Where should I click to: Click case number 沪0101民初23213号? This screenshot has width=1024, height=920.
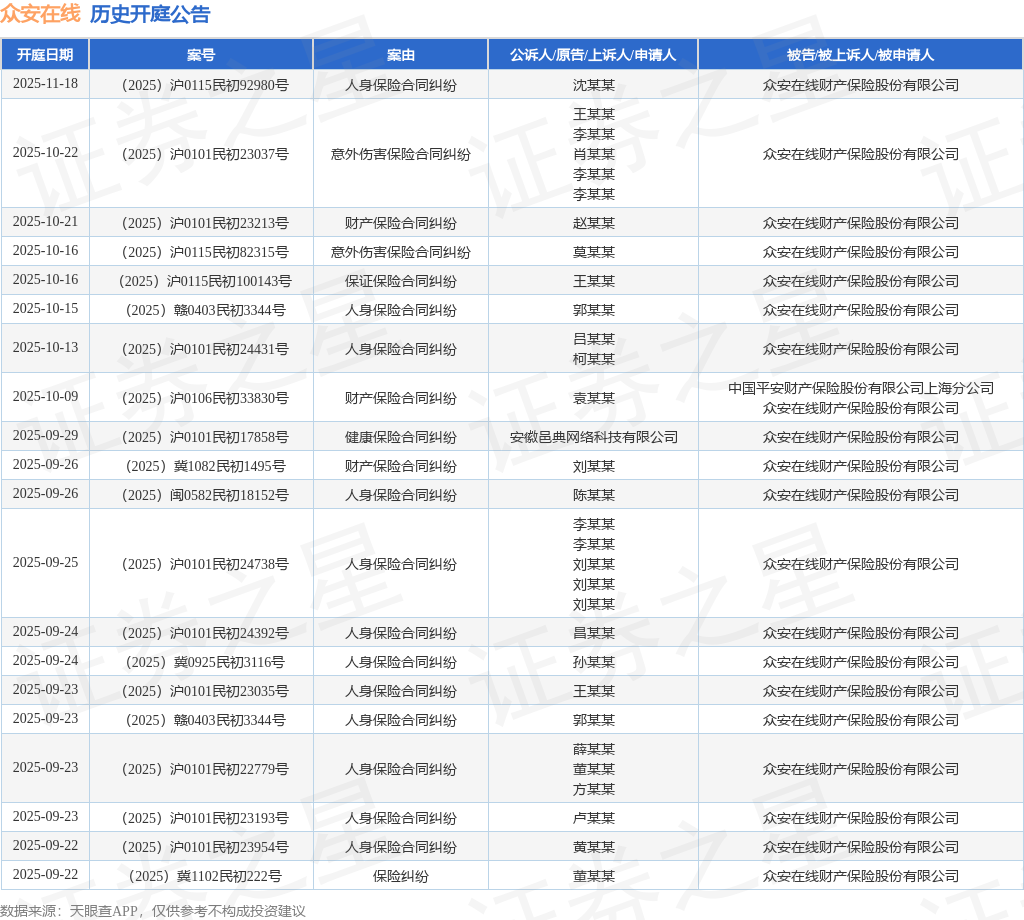point(205,223)
